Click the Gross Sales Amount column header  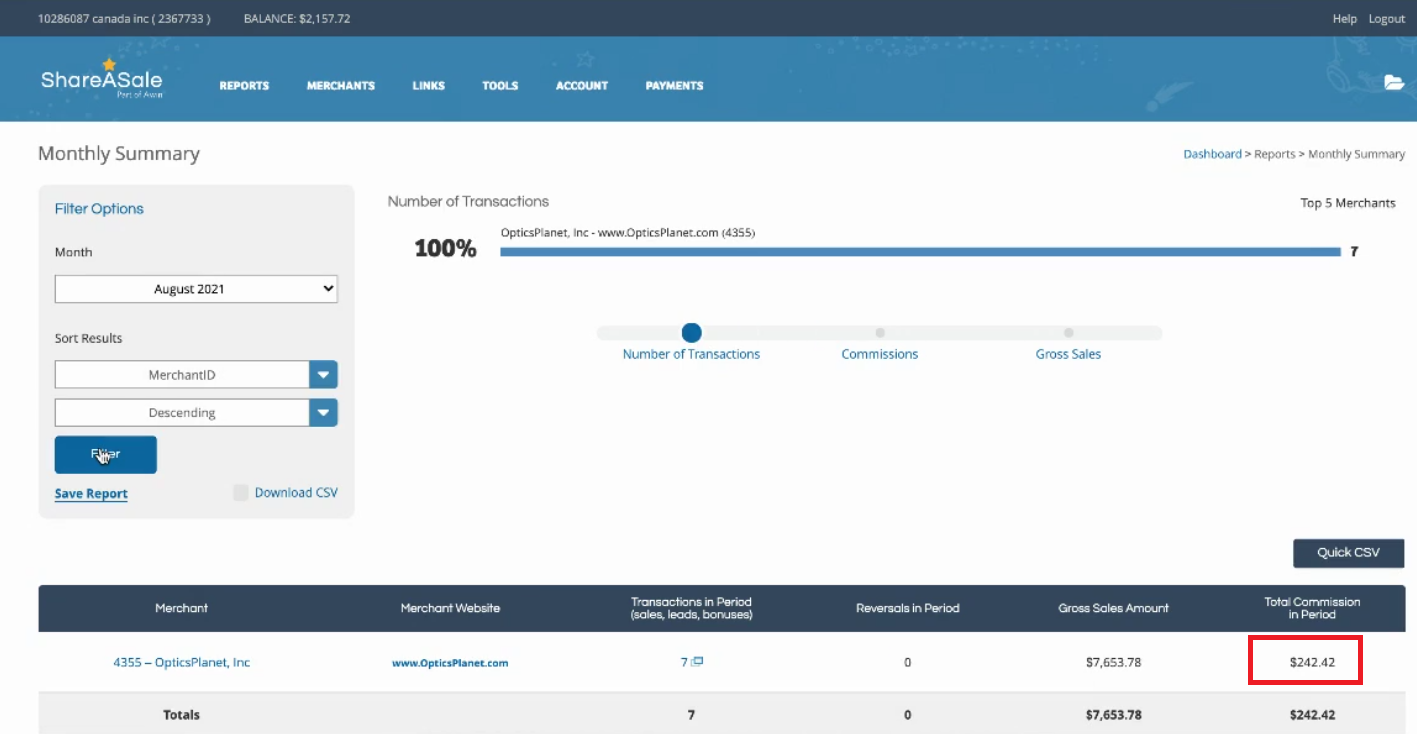(1113, 608)
